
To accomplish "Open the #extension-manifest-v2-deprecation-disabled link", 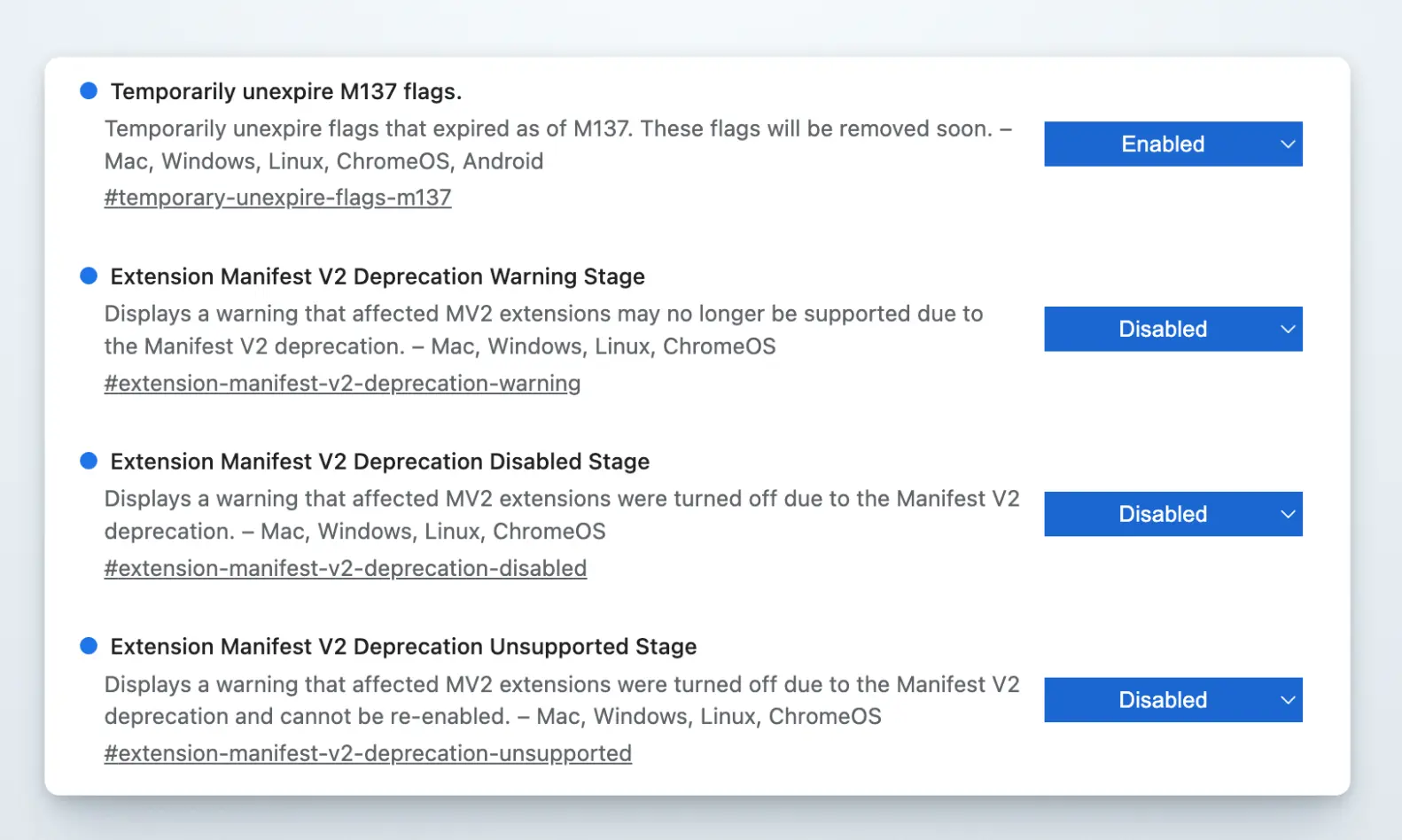I will pos(346,568).
